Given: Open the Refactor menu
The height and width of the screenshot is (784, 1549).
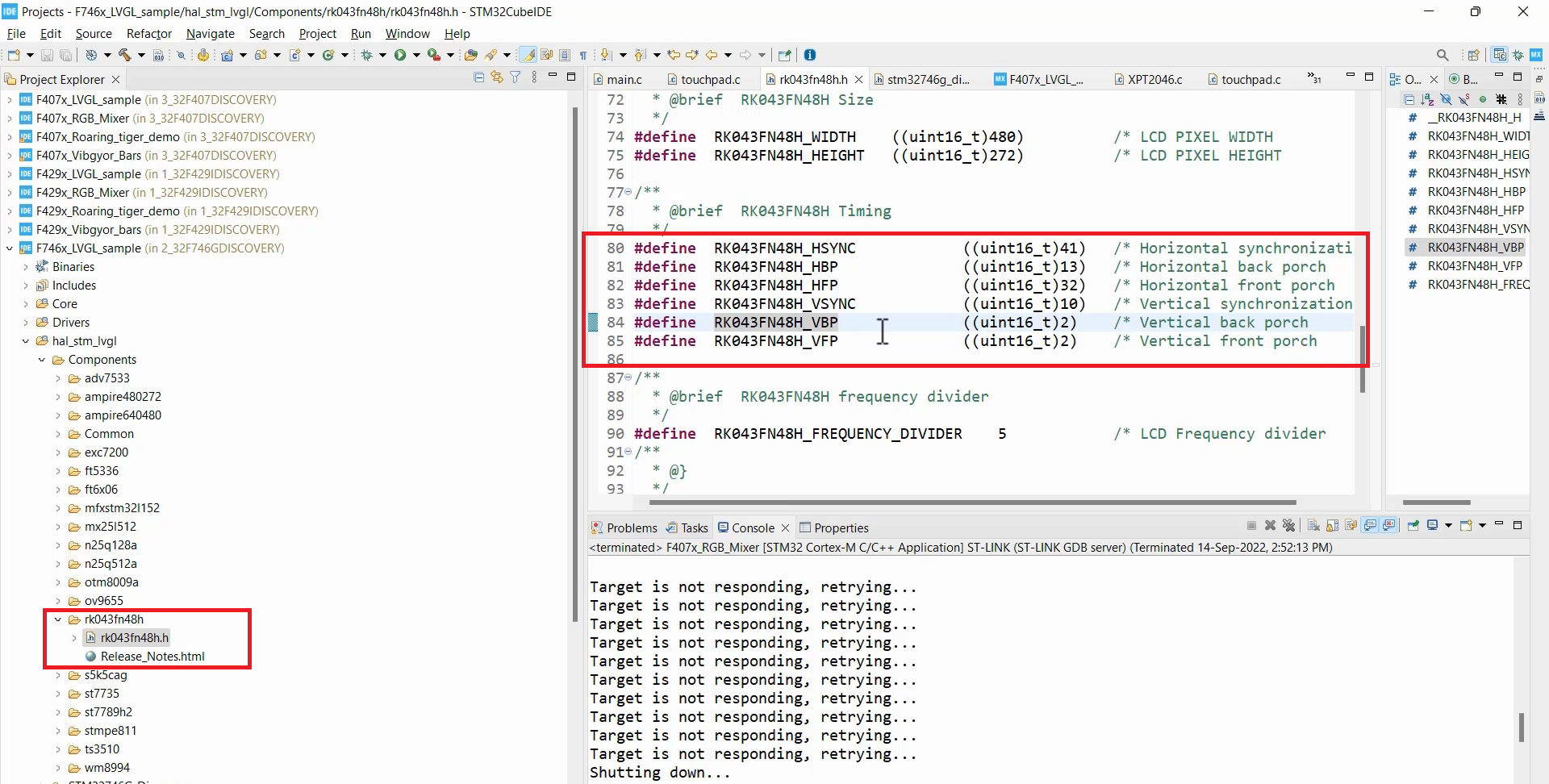Looking at the screenshot, I should [149, 33].
